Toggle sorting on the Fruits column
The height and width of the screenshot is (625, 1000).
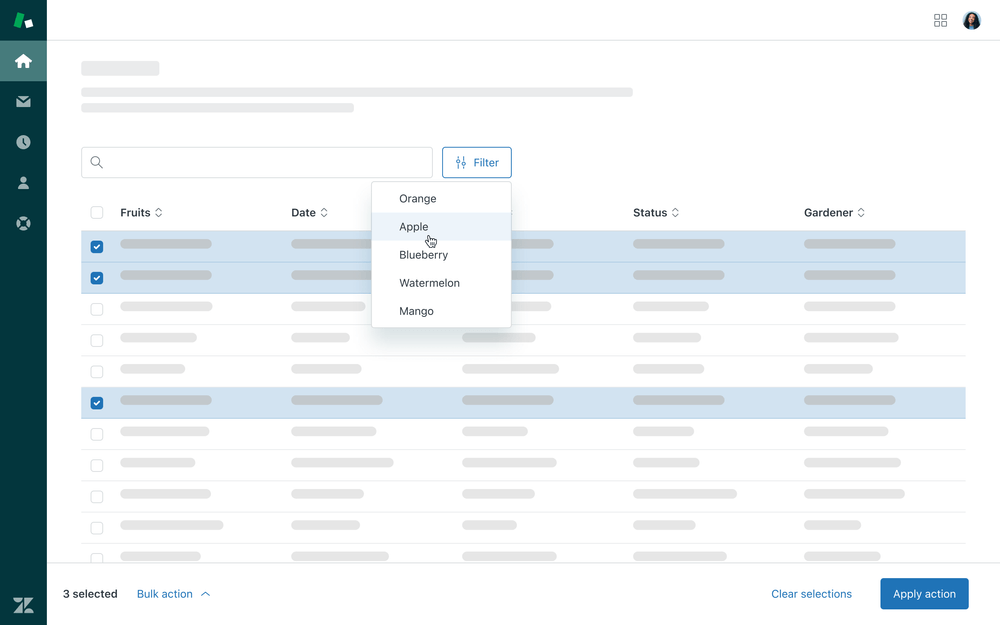(x=141, y=212)
